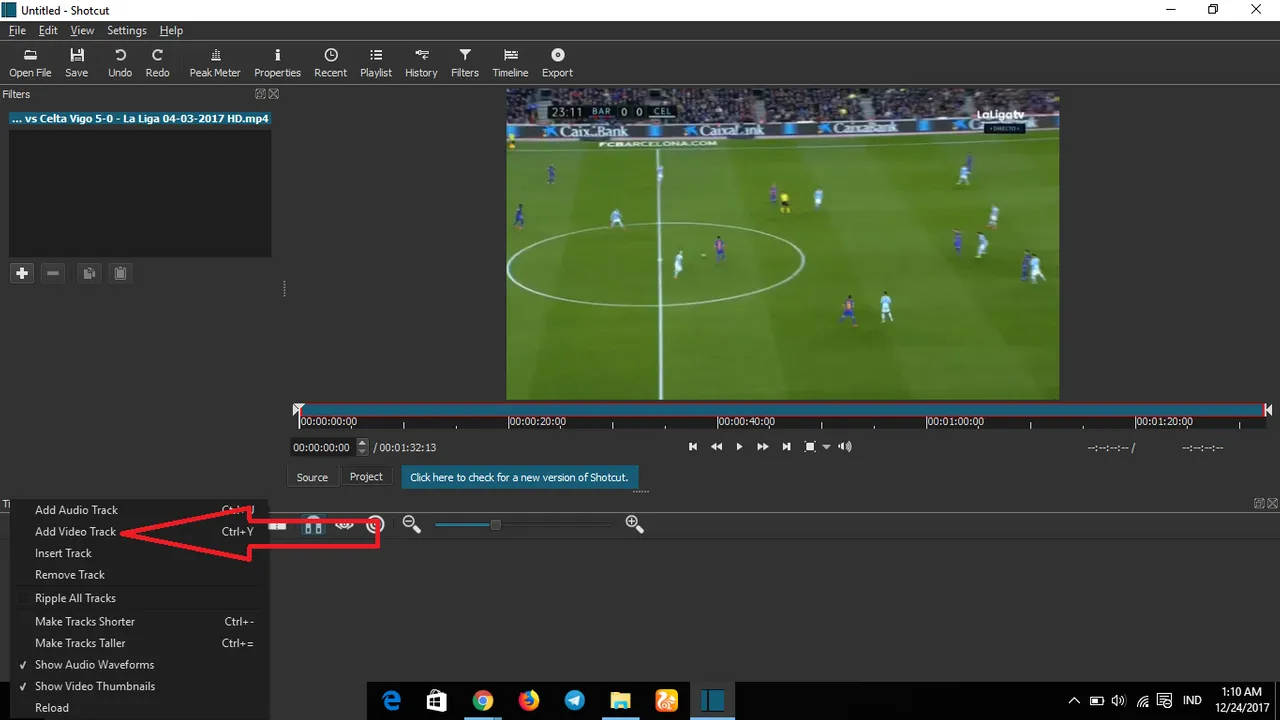1280x720 pixels.
Task: Open the Peak Meter panel
Action: click(215, 63)
